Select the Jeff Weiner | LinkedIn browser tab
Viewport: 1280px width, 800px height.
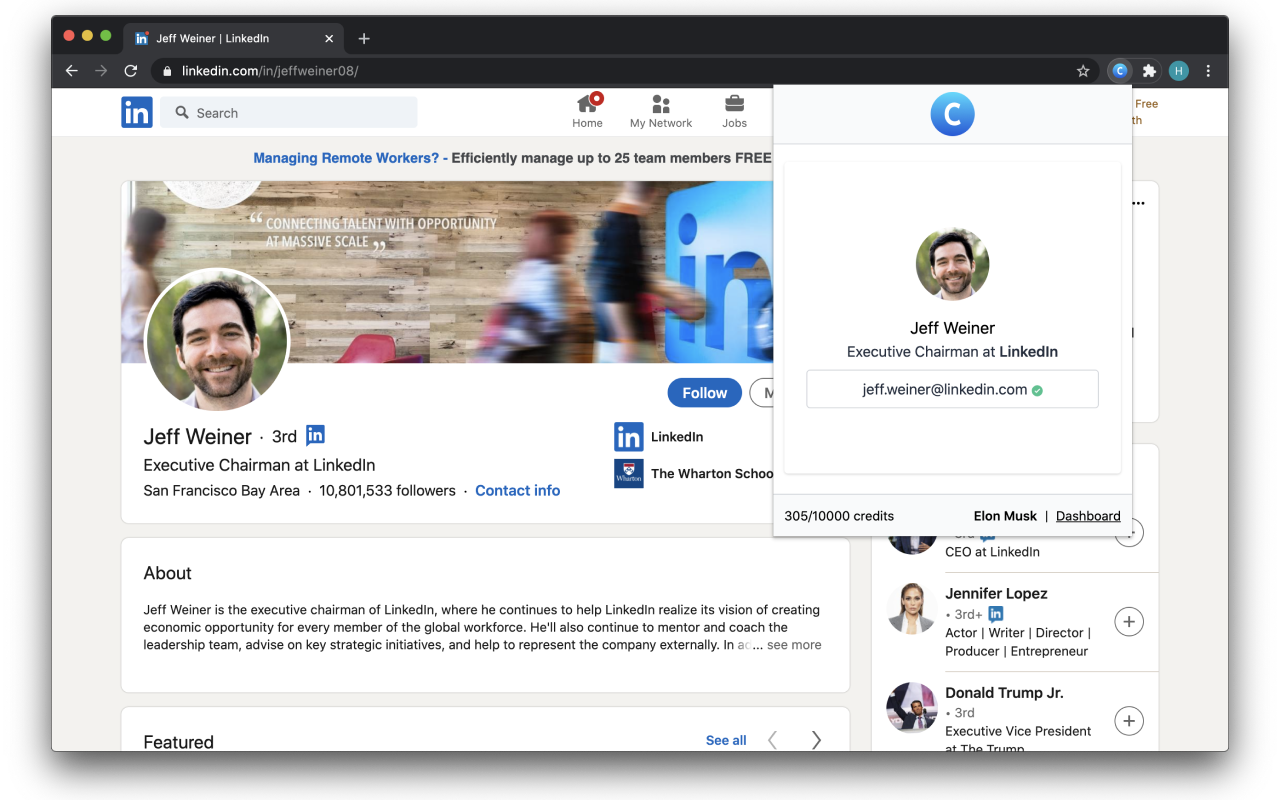[234, 38]
